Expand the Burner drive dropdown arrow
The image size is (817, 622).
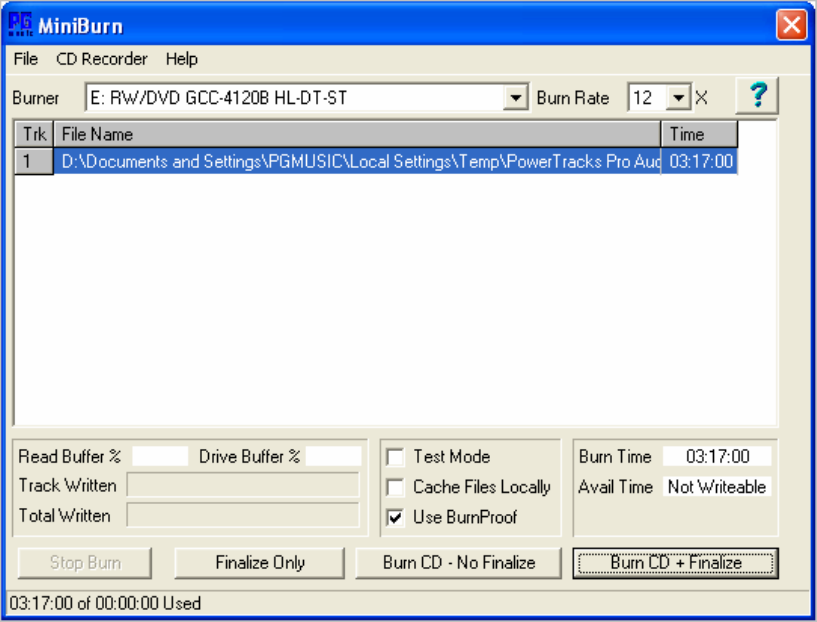[x=515, y=97]
